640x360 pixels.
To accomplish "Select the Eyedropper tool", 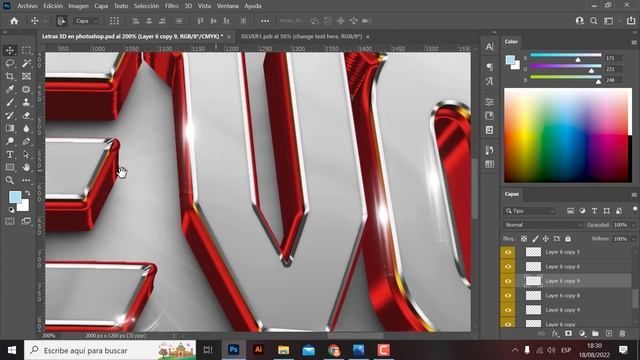I will tap(10, 89).
